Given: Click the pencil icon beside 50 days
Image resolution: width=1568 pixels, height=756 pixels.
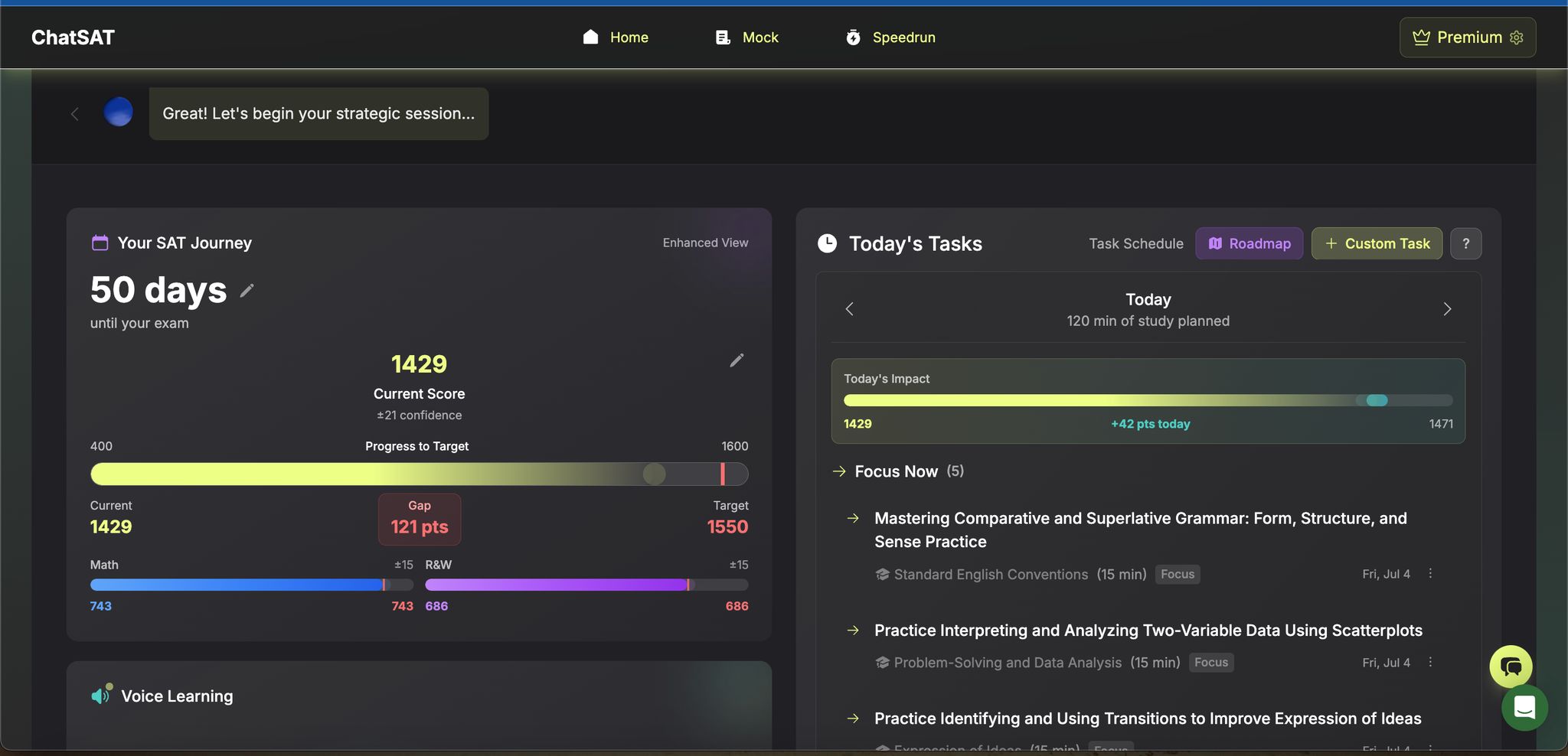Looking at the screenshot, I should (247, 291).
